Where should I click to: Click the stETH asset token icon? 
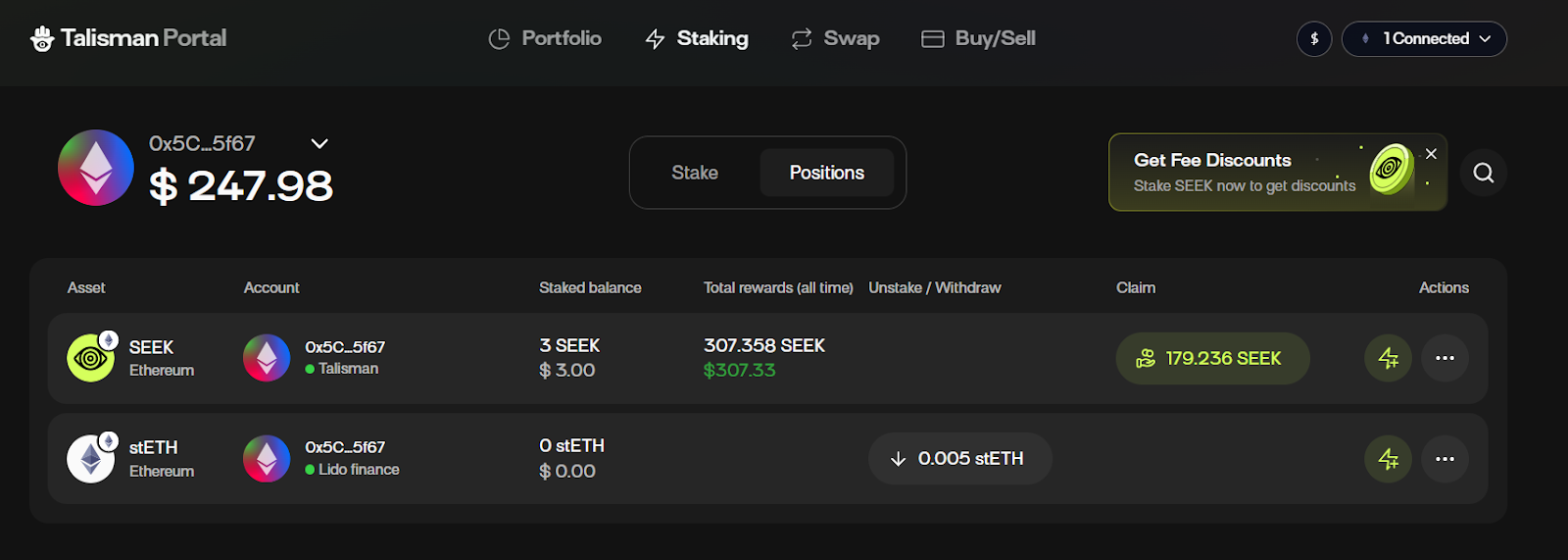coord(90,459)
